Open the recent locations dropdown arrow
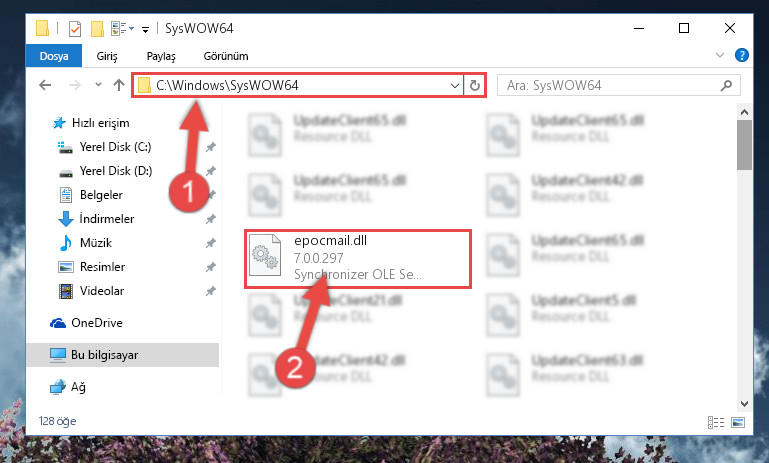Image resolution: width=769 pixels, height=463 pixels. pos(98,85)
